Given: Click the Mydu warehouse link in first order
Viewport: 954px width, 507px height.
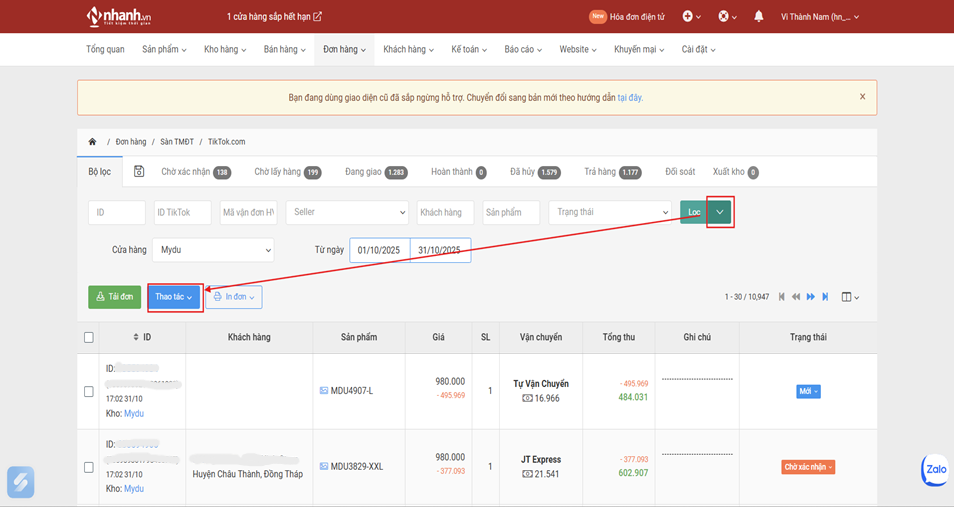Looking at the screenshot, I should [x=134, y=413].
